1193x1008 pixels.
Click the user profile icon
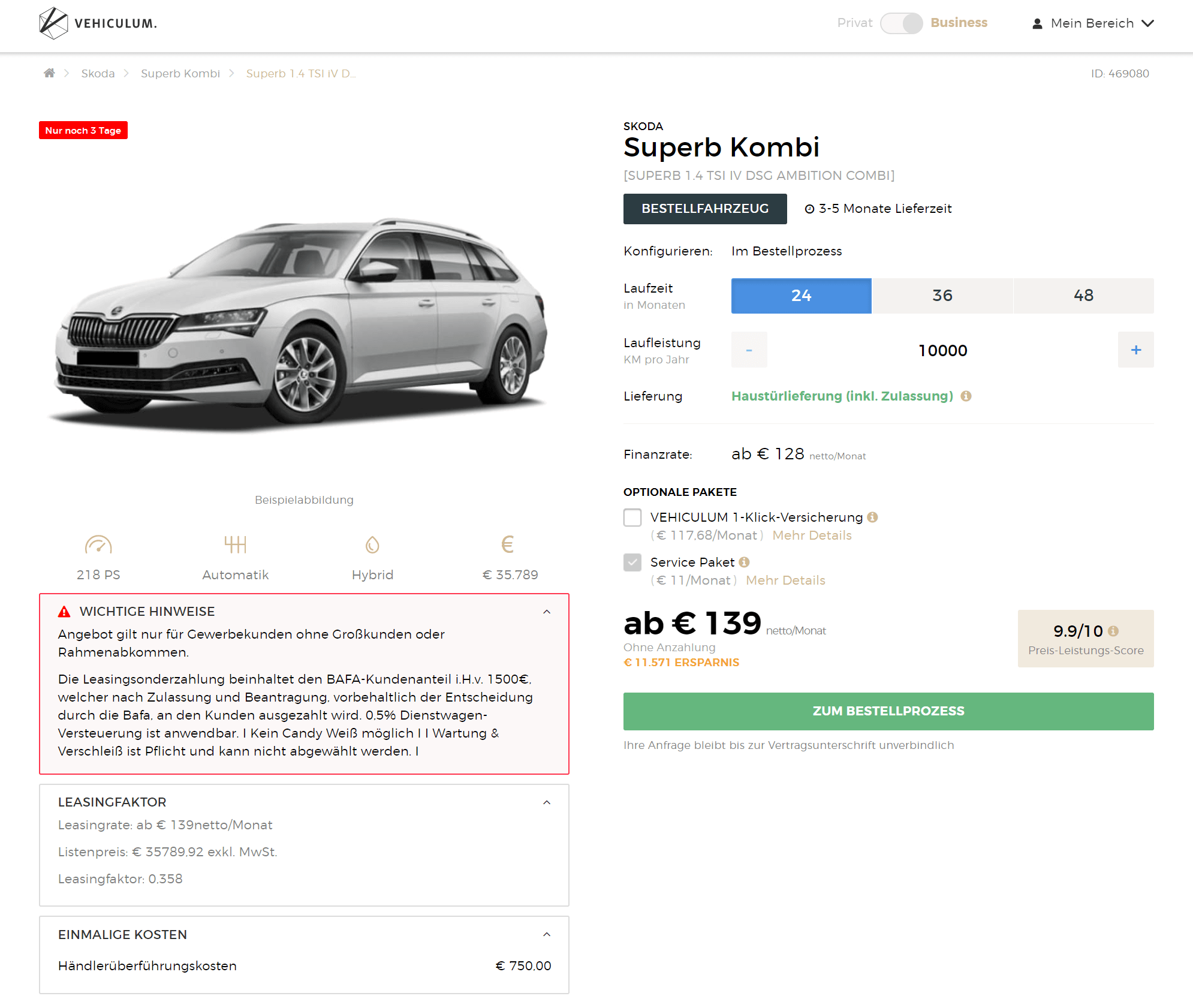coord(1037,23)
